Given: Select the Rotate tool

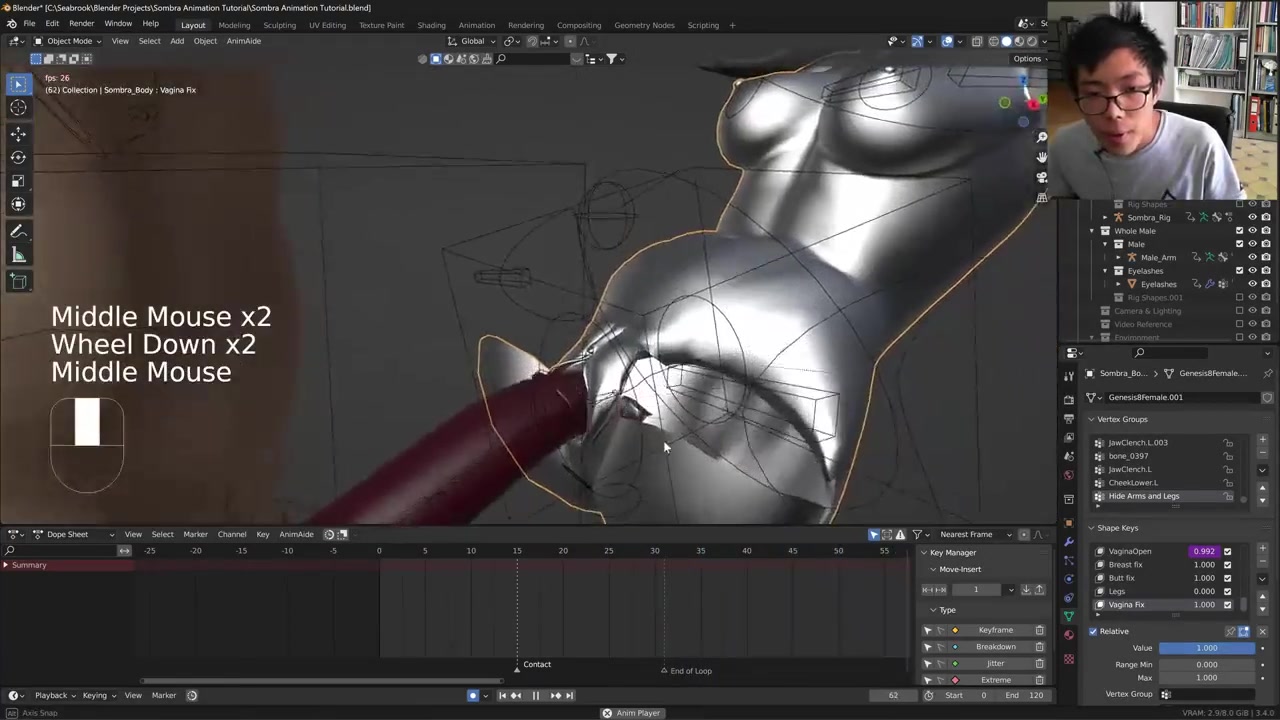Looking at the screenshot, I should (x=18, y=157).
